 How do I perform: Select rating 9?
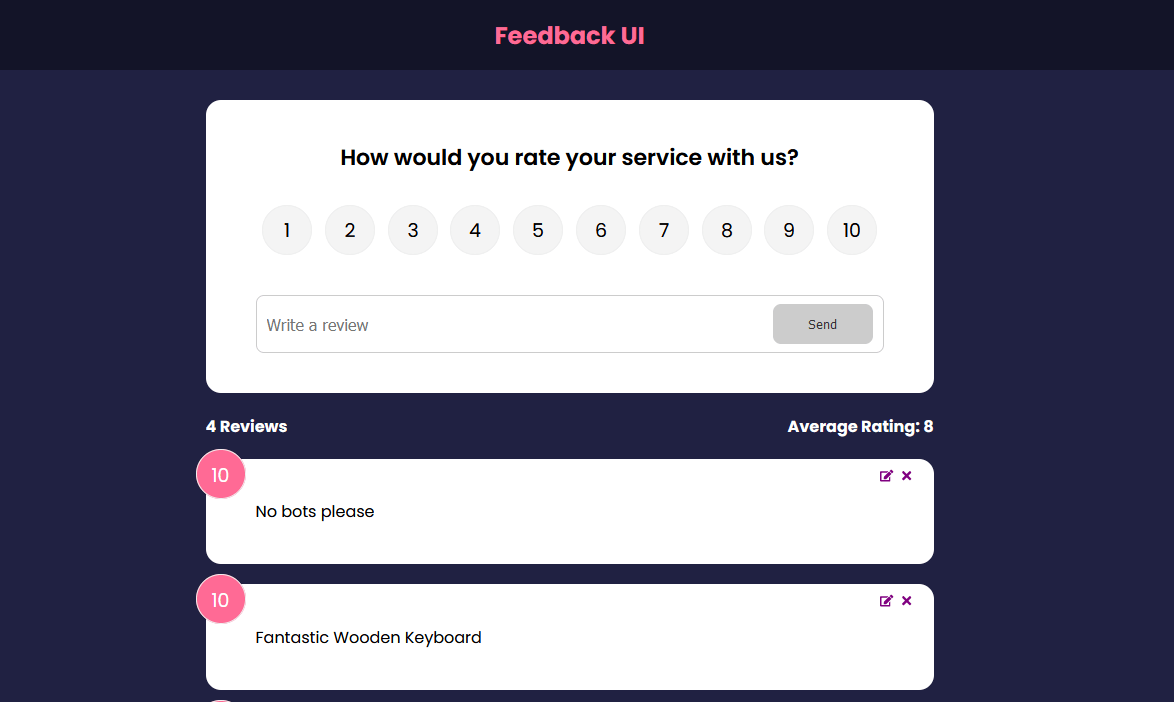(788, 230)
